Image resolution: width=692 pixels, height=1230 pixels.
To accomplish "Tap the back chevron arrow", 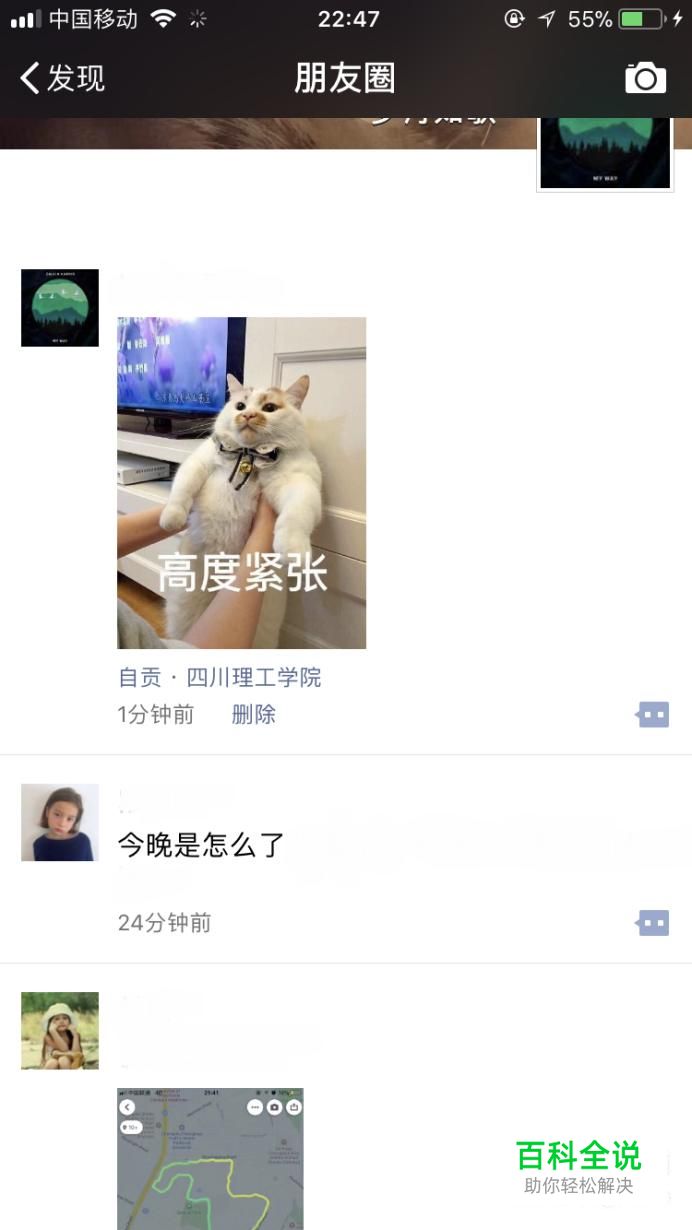I will coord(30,78).
